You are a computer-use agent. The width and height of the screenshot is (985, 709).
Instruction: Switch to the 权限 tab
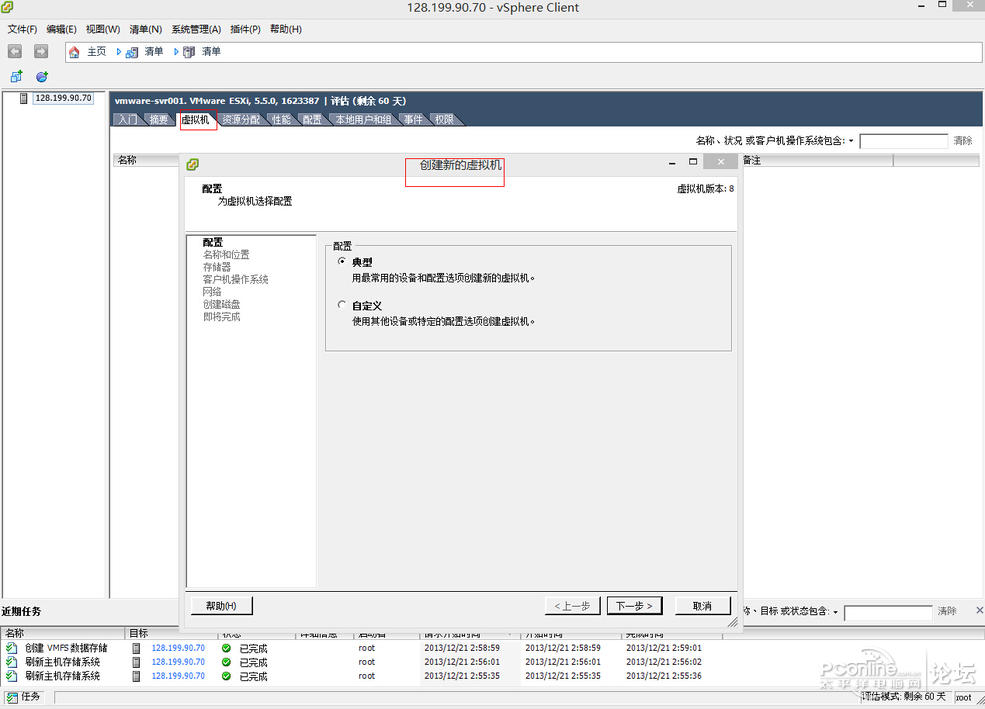tap(445, 119)
